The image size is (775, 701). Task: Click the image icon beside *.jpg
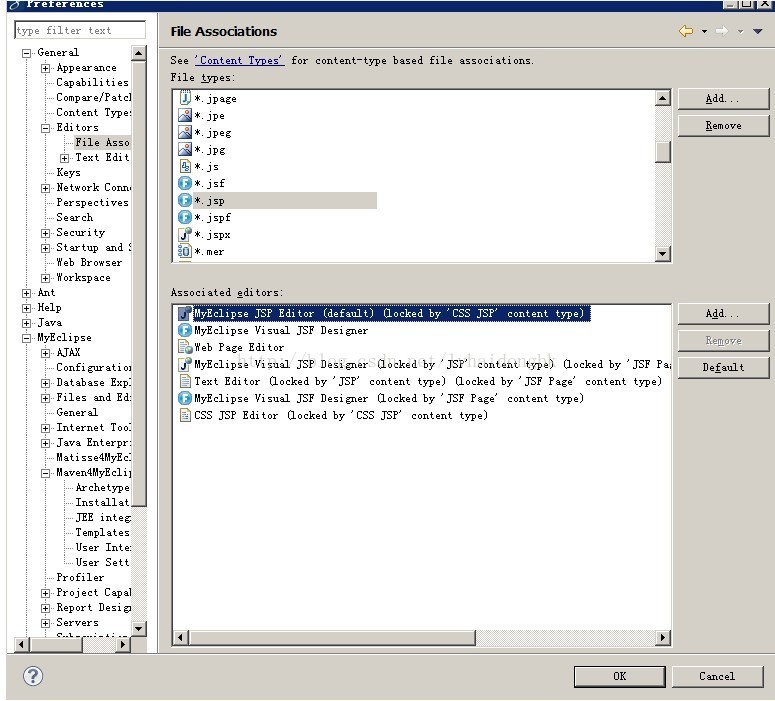point(185,149)
